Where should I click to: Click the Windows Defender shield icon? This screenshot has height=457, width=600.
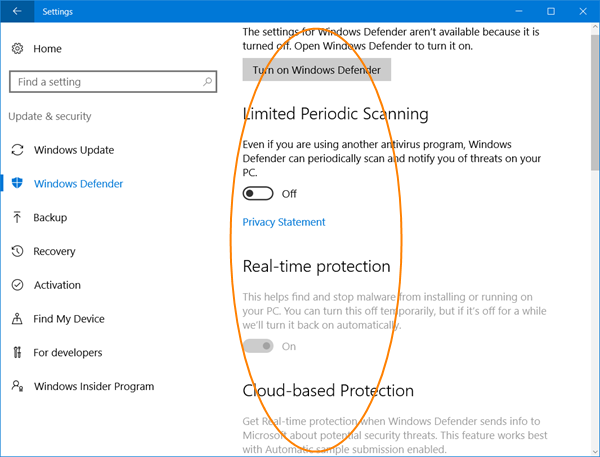17,184
